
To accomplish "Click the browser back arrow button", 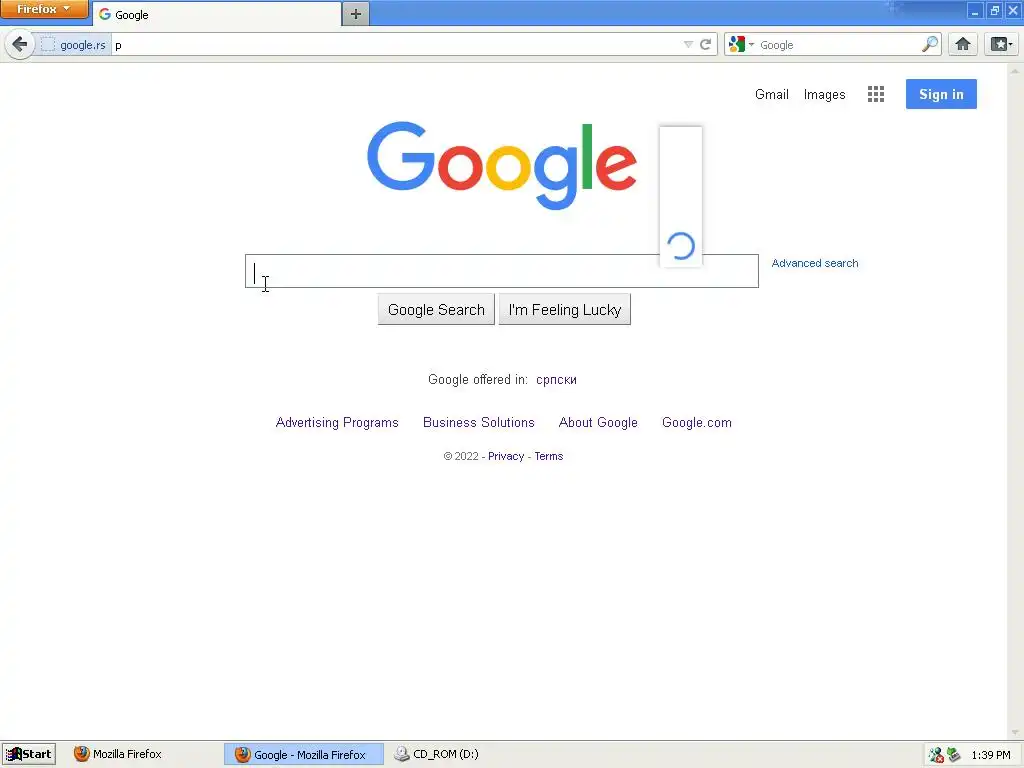I will click(x=20, y=44).
